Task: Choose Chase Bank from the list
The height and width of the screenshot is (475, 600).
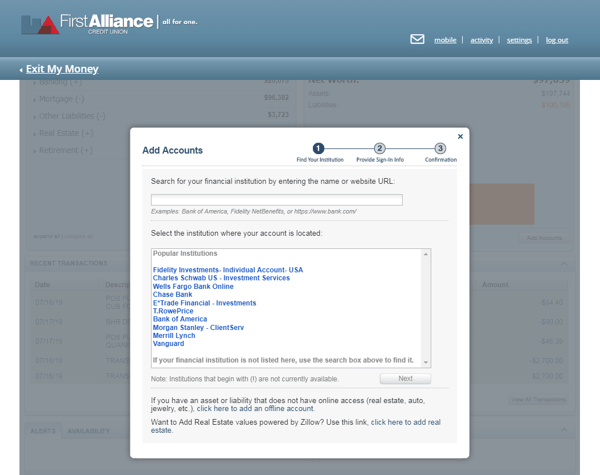Action: [172, 294]
